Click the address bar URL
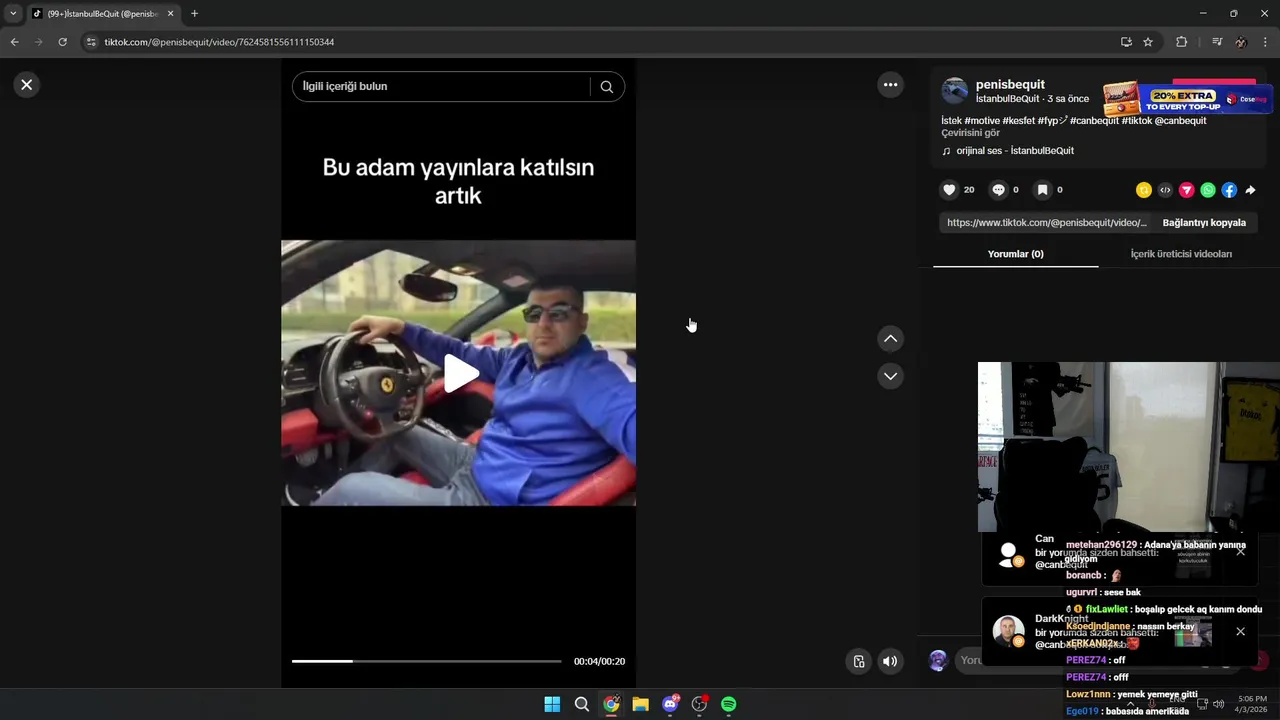The image size is (1280, 720). pos(219,42)
